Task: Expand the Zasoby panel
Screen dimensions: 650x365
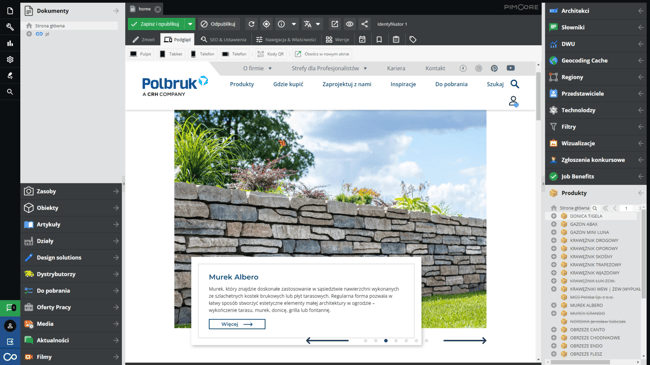Action: point(71,191)
